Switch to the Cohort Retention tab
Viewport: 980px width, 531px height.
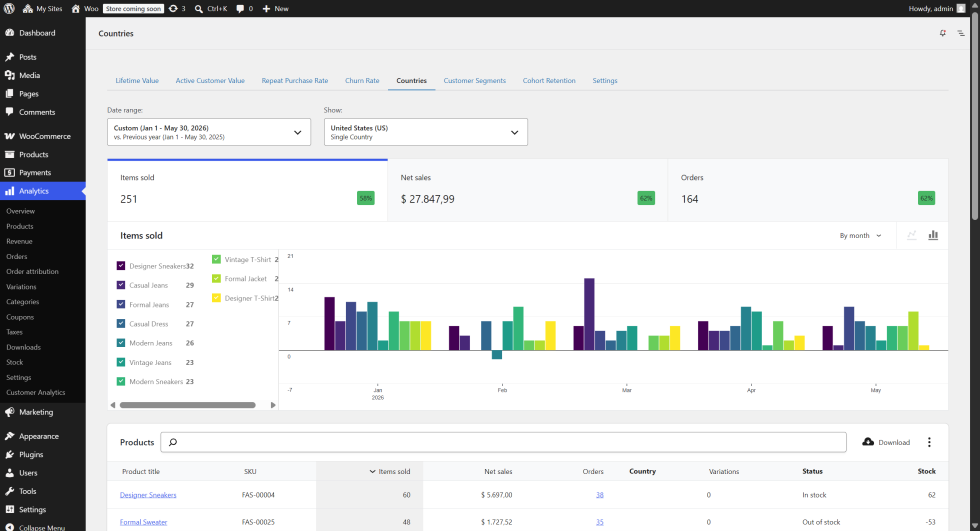(x=549, y=81)
